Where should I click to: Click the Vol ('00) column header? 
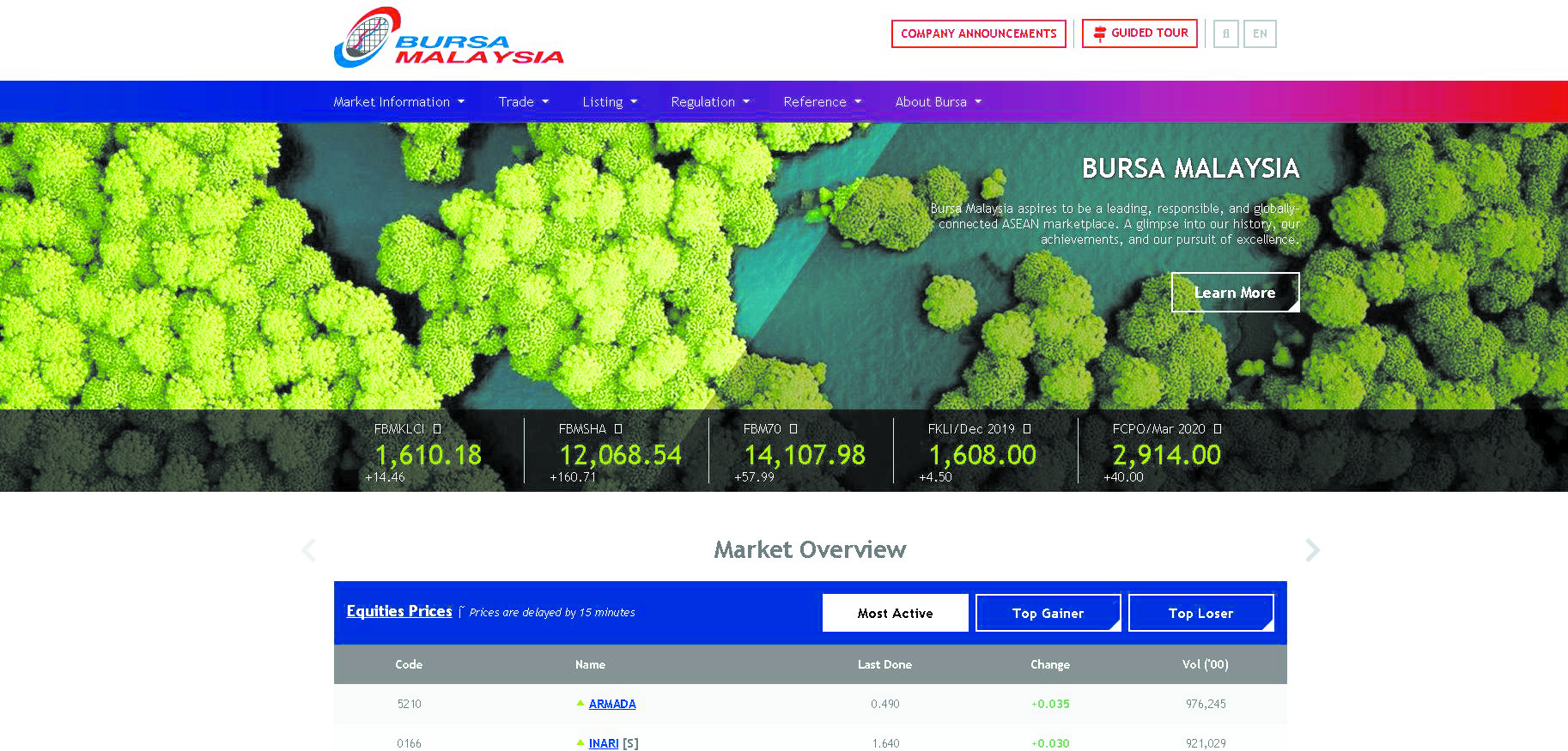click(1205, 664)
